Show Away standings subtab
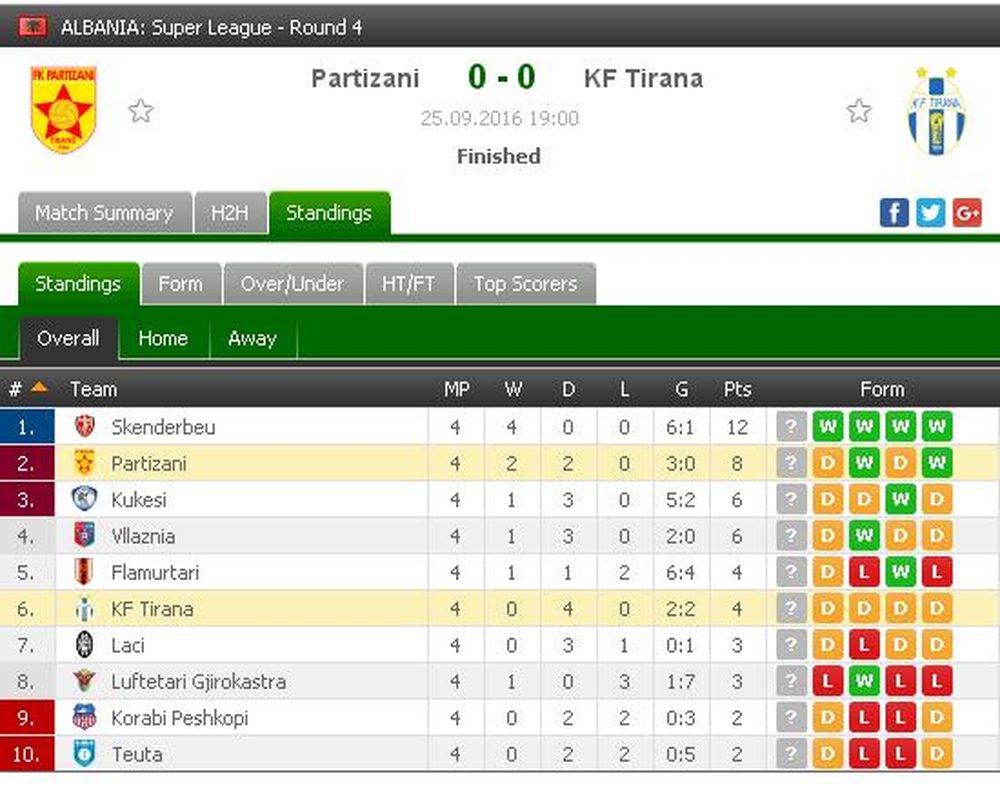Image resolution: width=1000 pixels, height=787 pixels. point(253,338)
